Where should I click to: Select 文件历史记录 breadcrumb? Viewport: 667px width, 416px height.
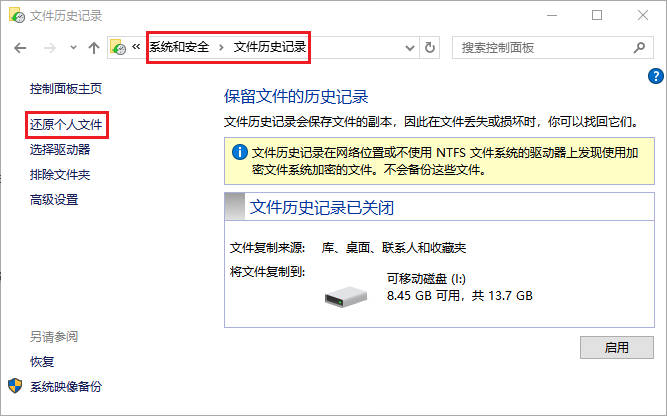coord(270,47)
